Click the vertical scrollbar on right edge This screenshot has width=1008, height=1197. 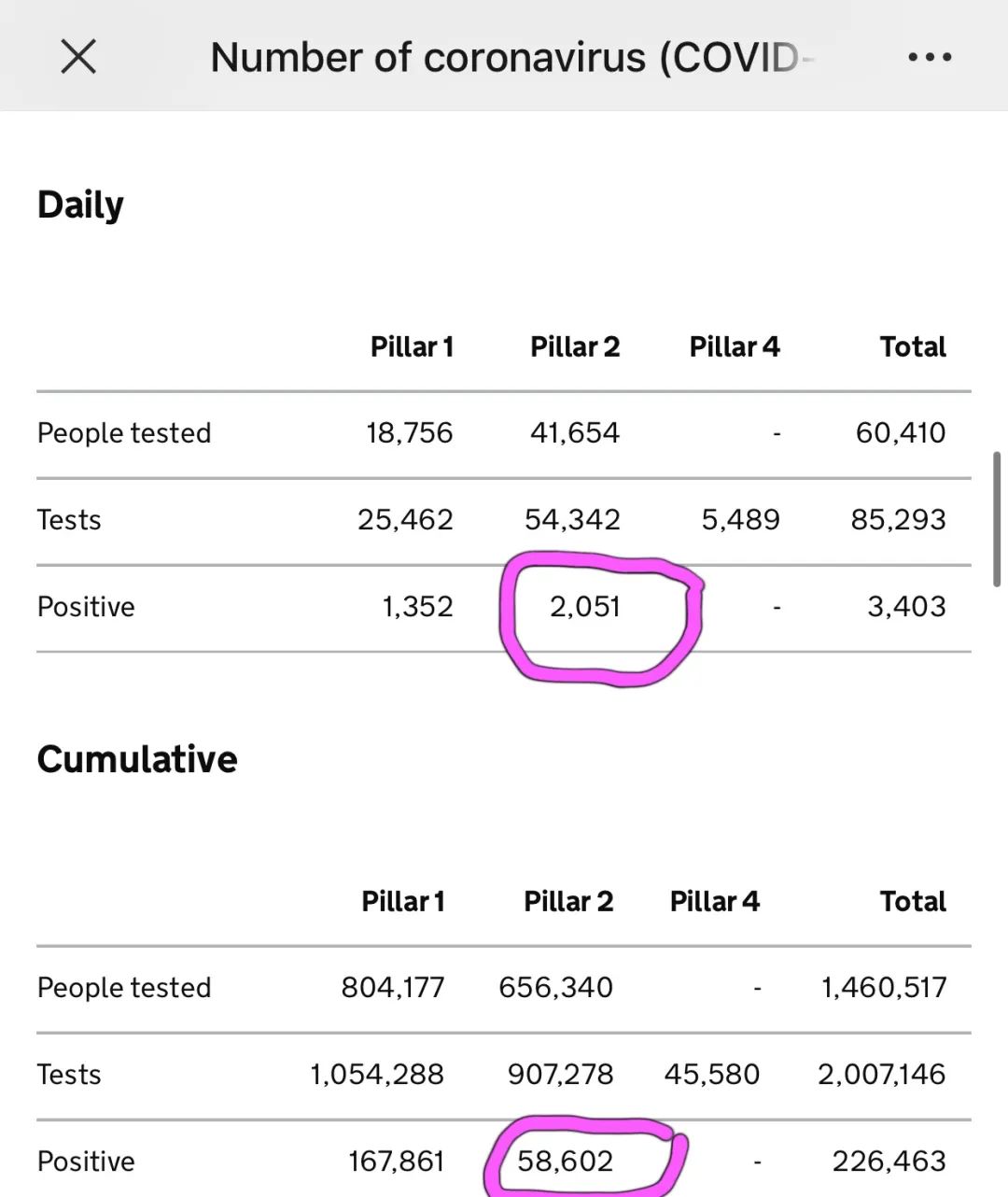coord(997,519)
